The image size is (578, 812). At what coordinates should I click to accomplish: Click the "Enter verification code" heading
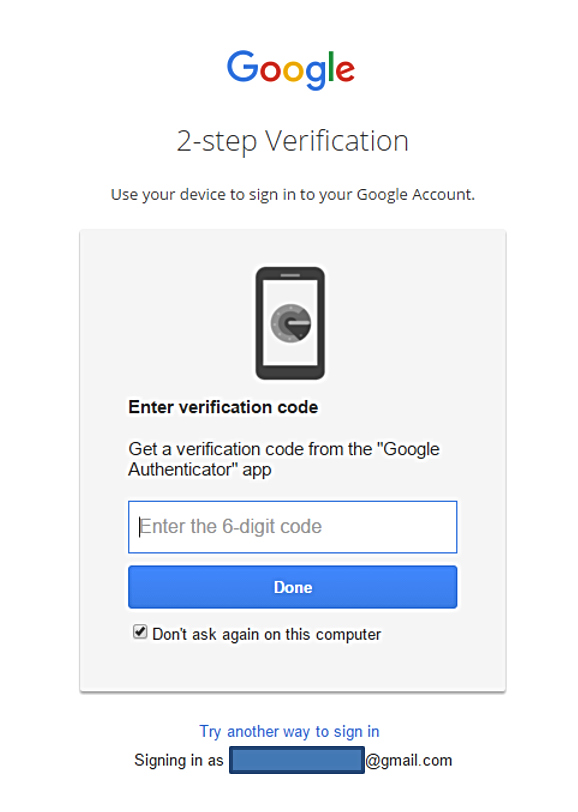223,407
